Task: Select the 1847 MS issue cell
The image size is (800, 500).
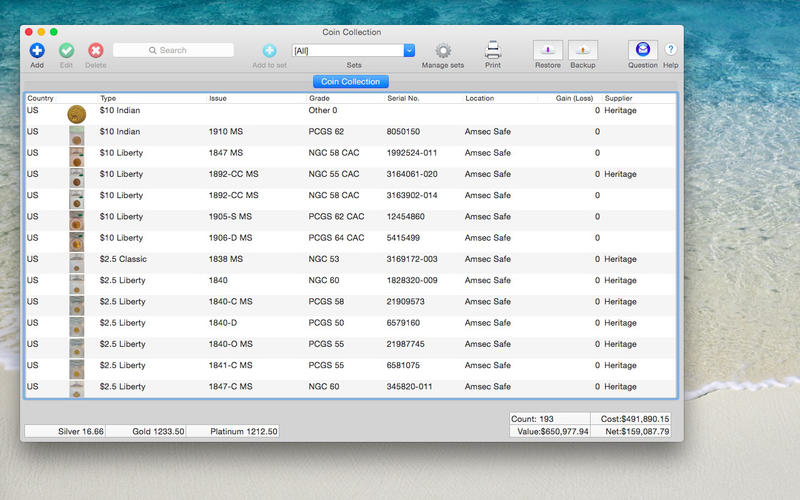Action: [x=226, y=153]
